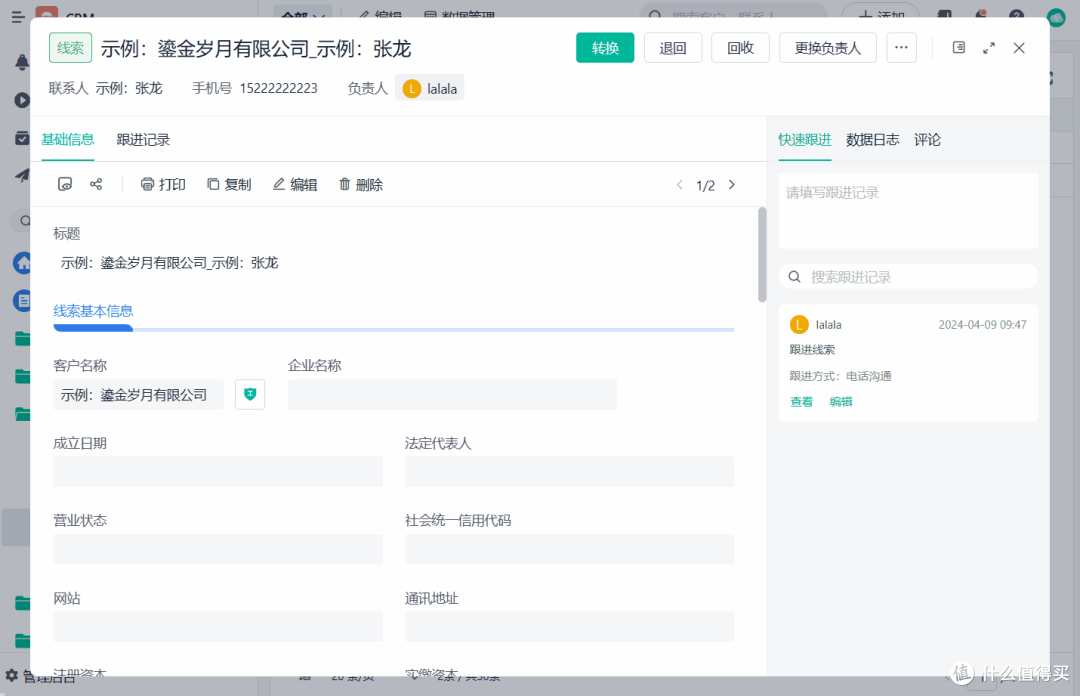Click 查看 link in follow-up record
This screenshot has width=1080, height=696.
point(801,402)
